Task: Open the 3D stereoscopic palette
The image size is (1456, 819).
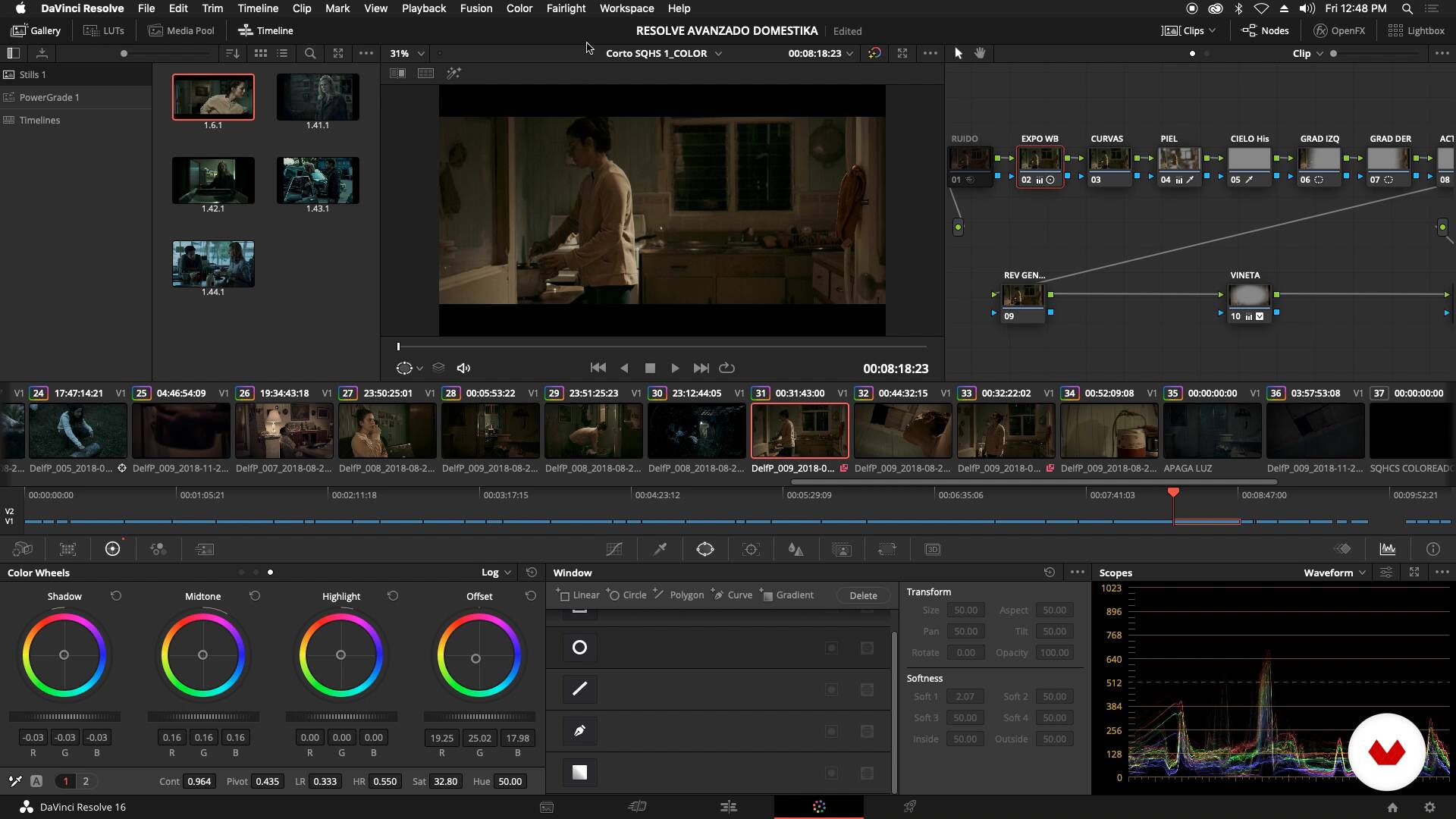Action: pyautogui.click(x=933, y=549)
